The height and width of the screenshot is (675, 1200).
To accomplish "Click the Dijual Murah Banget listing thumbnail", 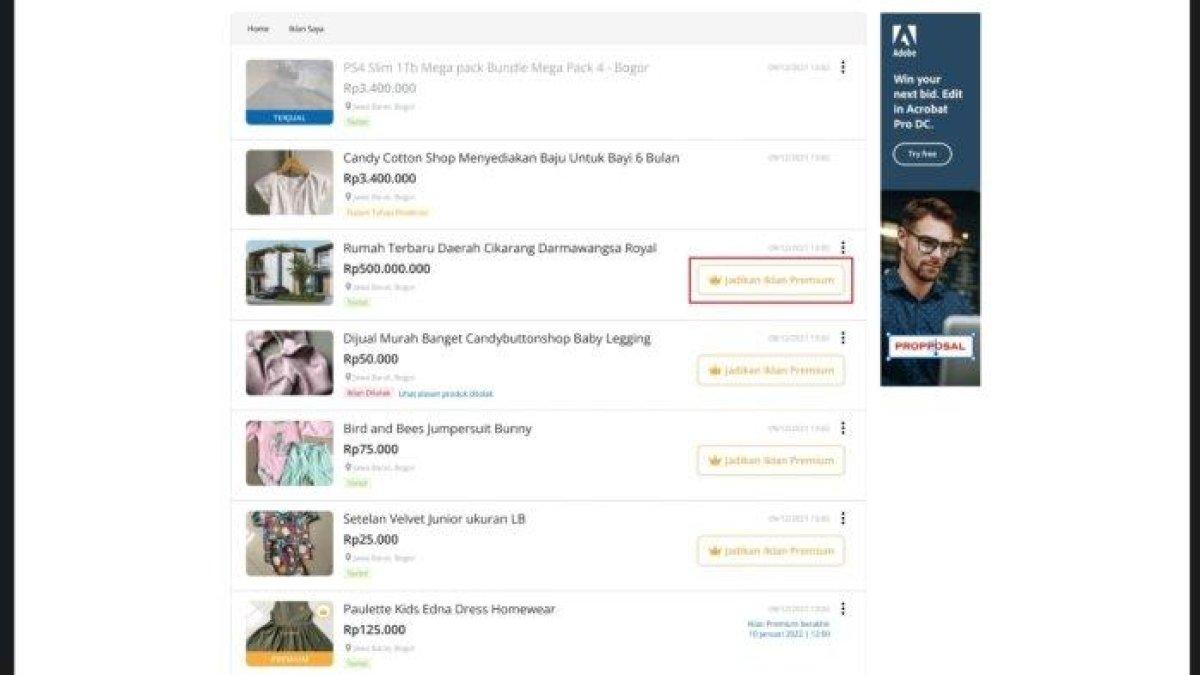I will click(288, 362).
